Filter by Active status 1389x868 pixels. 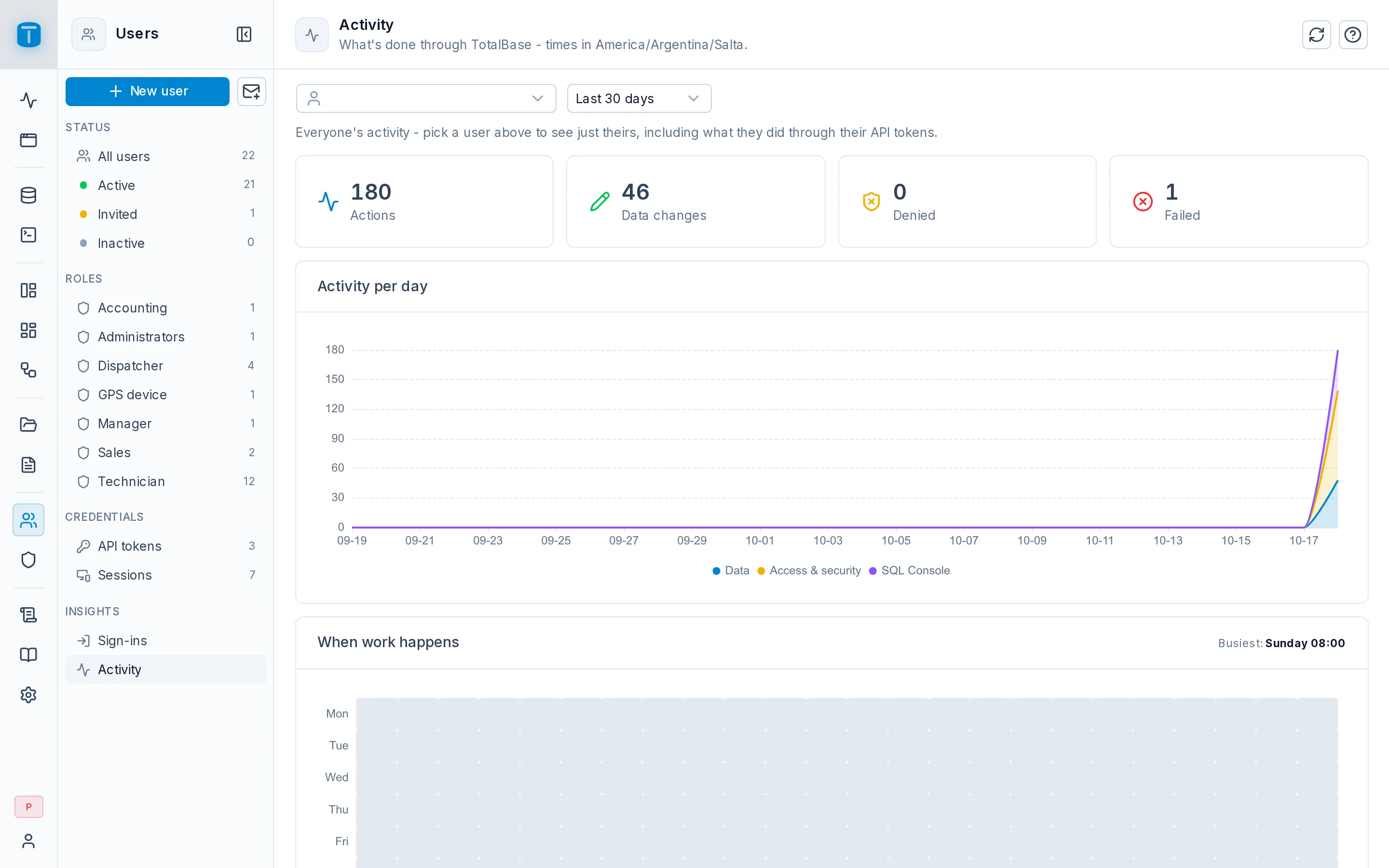pyautogui.click(x=166, y=185)
